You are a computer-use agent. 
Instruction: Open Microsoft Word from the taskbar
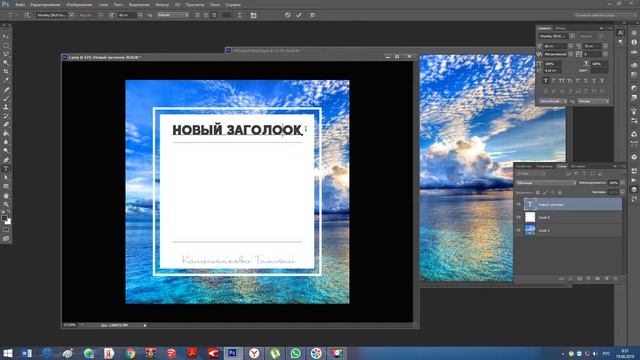click(27, 353)
